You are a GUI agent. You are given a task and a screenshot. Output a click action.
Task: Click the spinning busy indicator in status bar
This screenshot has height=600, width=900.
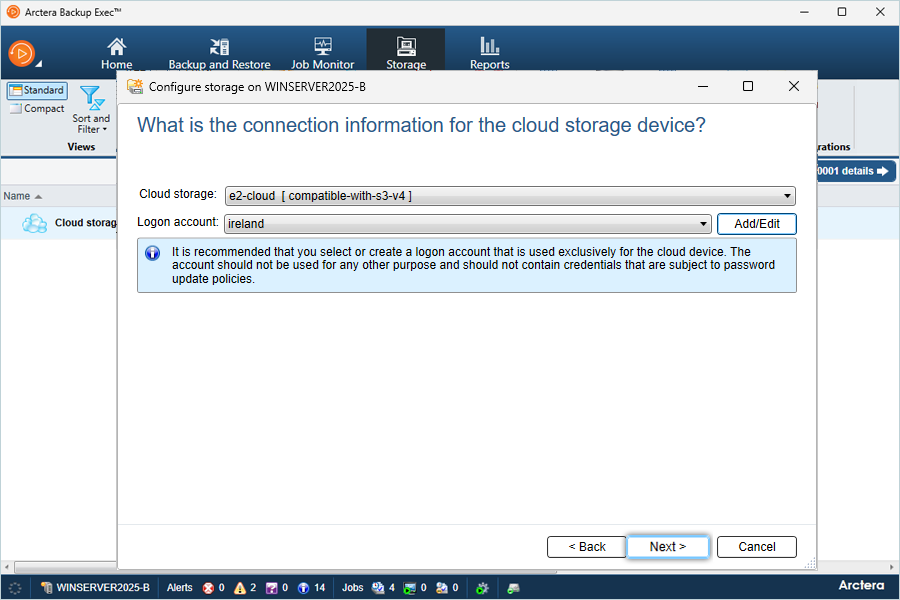tap(15, 588)
